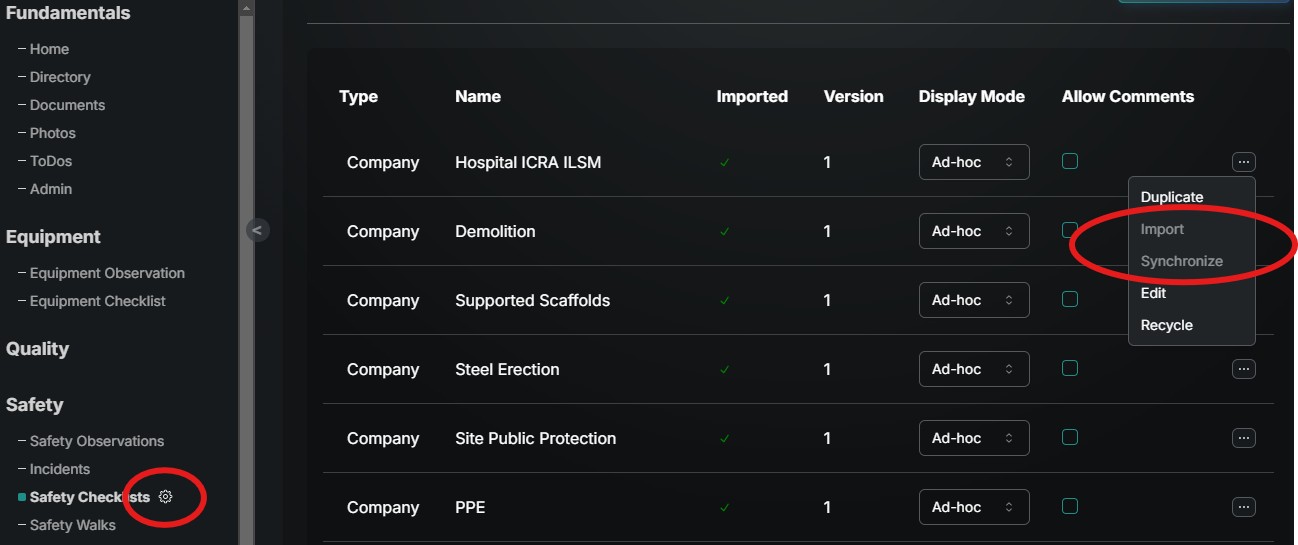The image size is (1298, 545).
Task: Open Display Mode dropdown for Supported Scaffolds
Action: pos(973,300)
